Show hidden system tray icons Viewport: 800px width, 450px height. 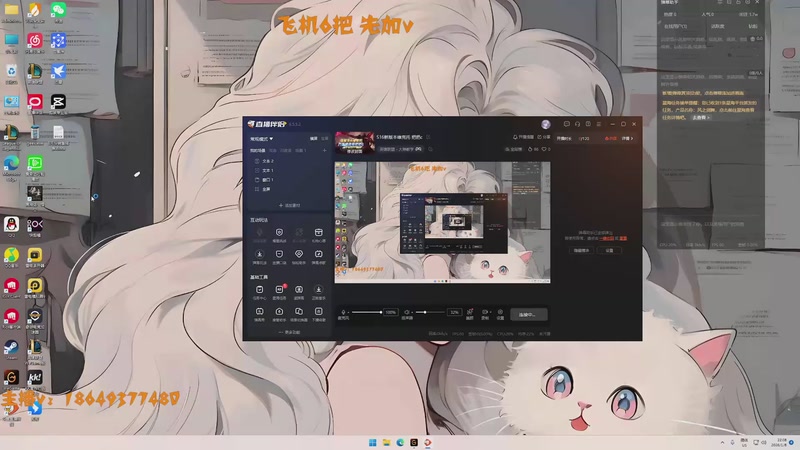[x=722, y=442]
